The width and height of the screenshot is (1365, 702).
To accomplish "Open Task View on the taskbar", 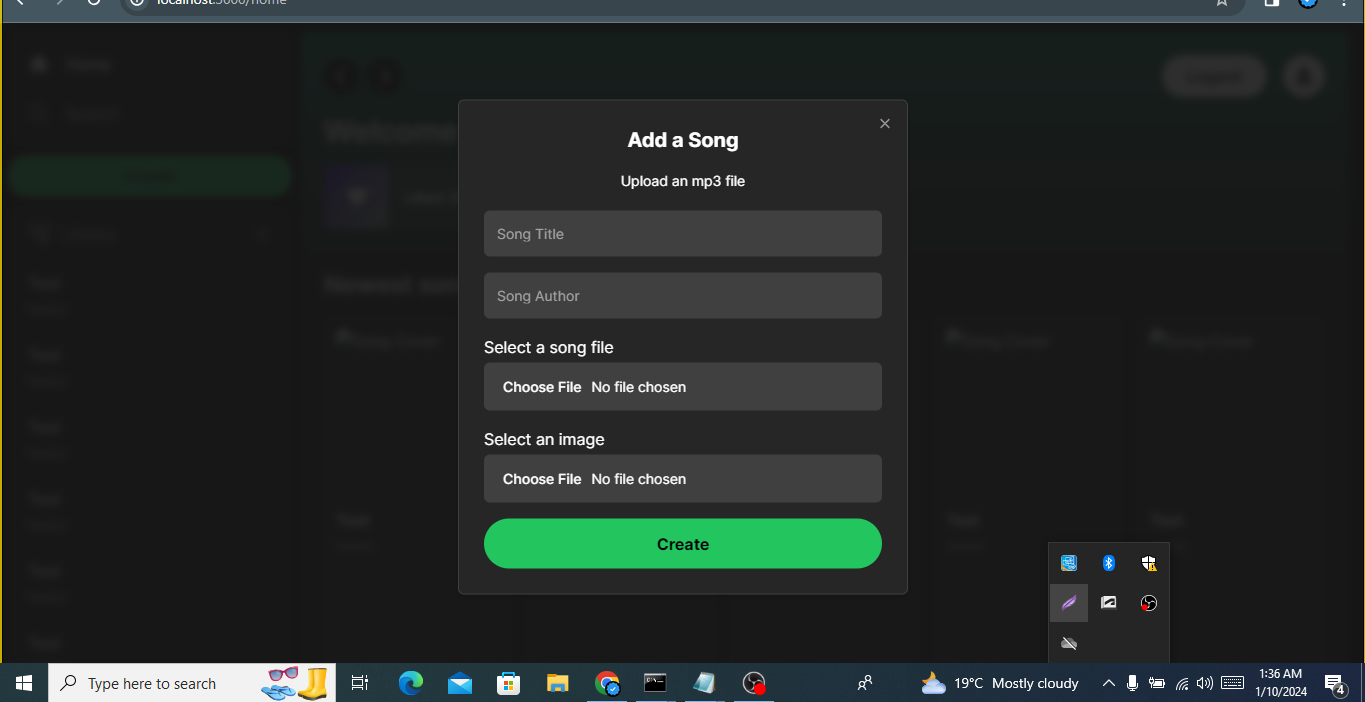I will 360,683.
